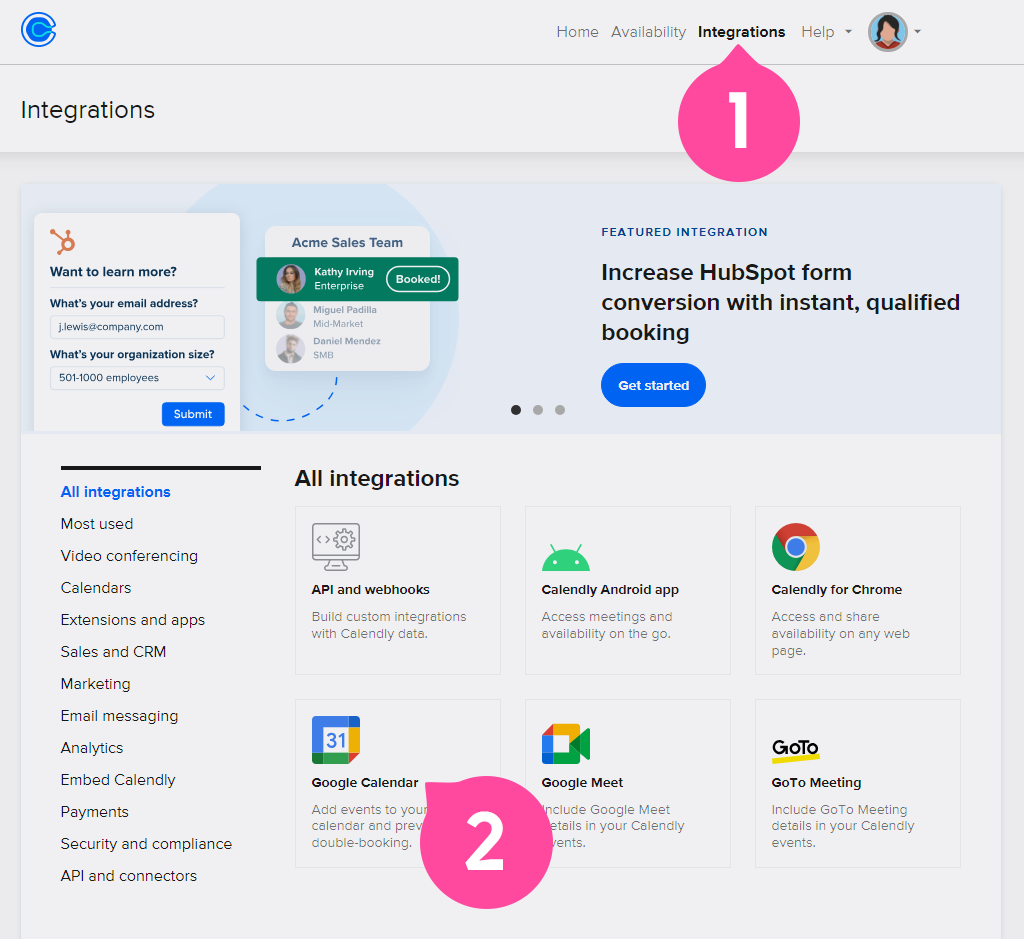Image resolution: width=1024 pixels, height=939 pixels.
Task: Open the Calendly Android app integration
Action: [x=610, y=590]
